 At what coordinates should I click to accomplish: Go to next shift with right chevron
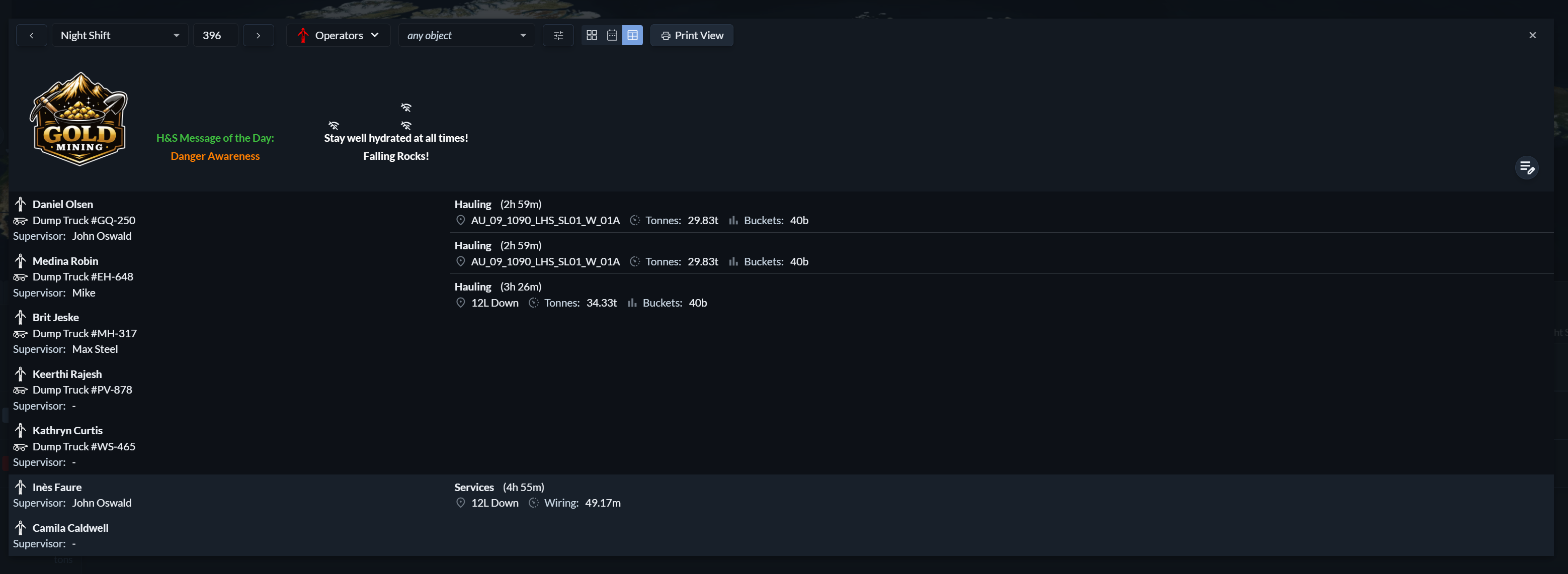coord(258,35)
